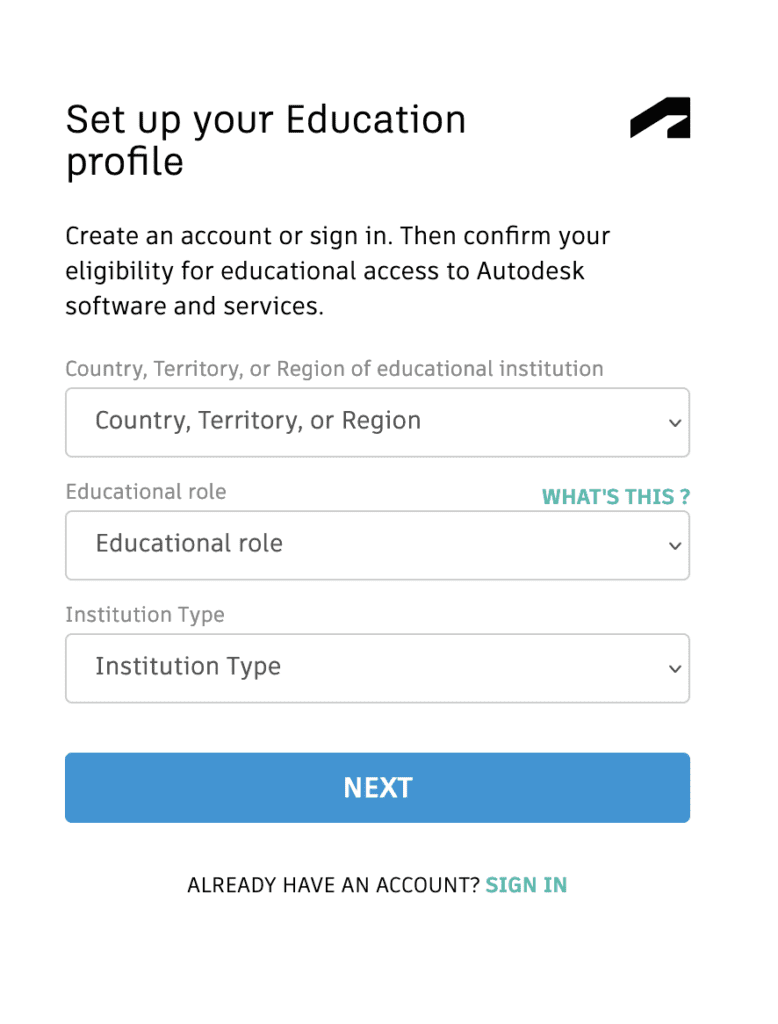Screen dimensions: 778x1024
Task: Click the Educational role dropdown chevron arrow
Action: [675, 546]
